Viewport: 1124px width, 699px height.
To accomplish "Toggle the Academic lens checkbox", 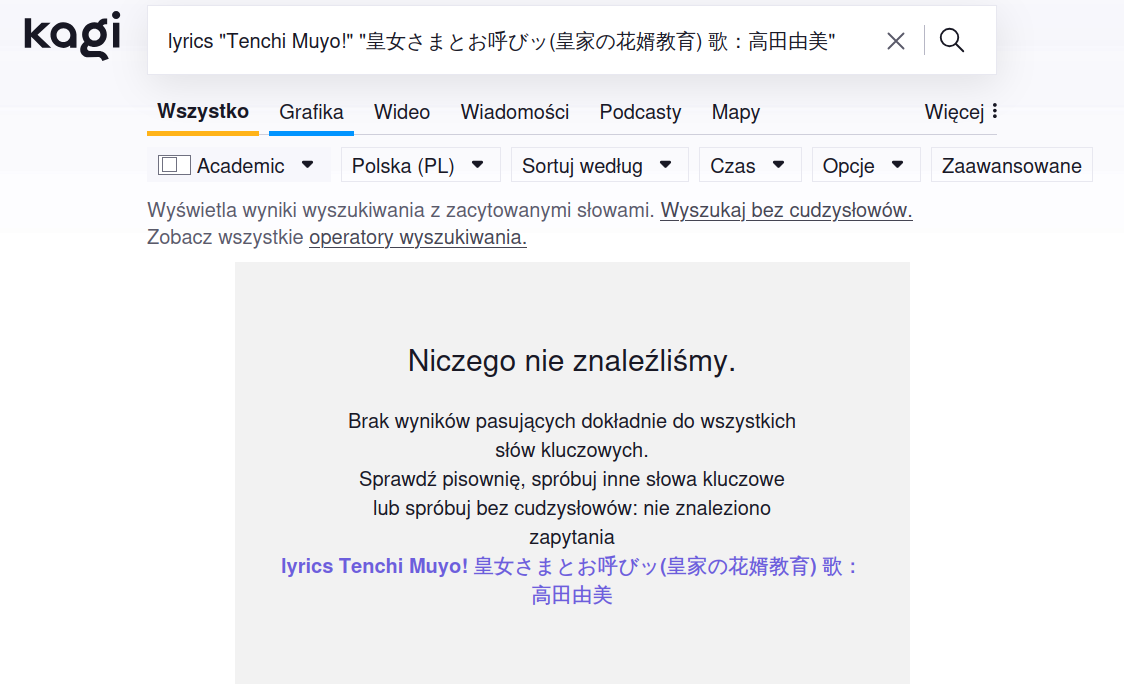I will click(174, 165).
